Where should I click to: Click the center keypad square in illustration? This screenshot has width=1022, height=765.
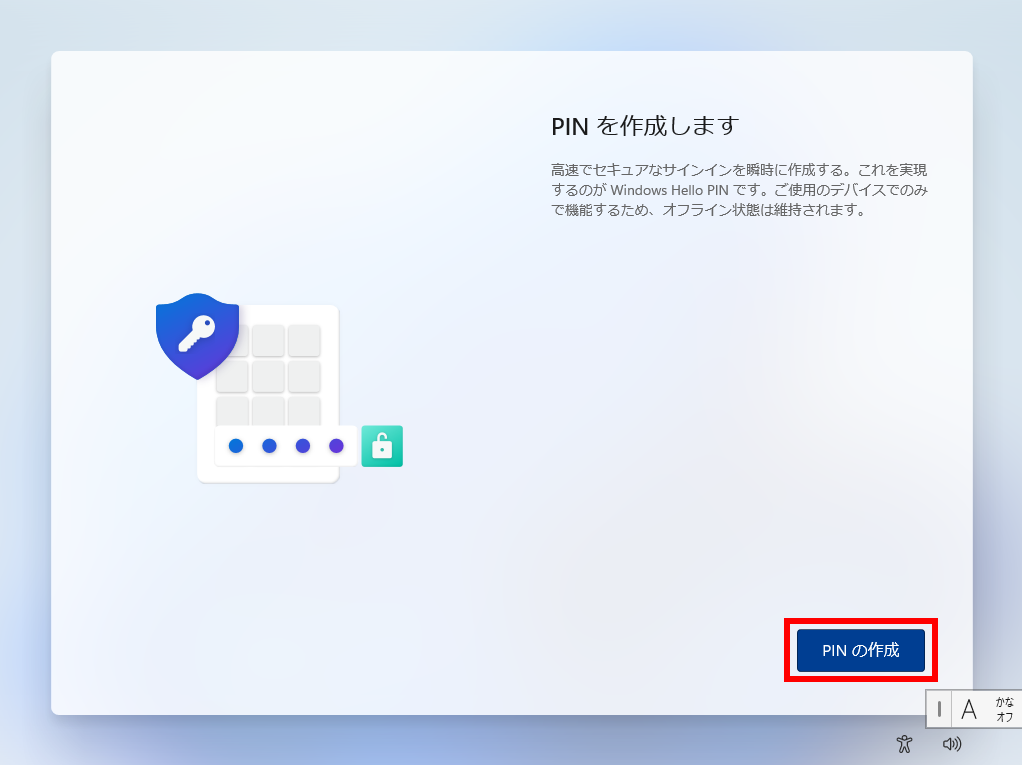(268, 377)
